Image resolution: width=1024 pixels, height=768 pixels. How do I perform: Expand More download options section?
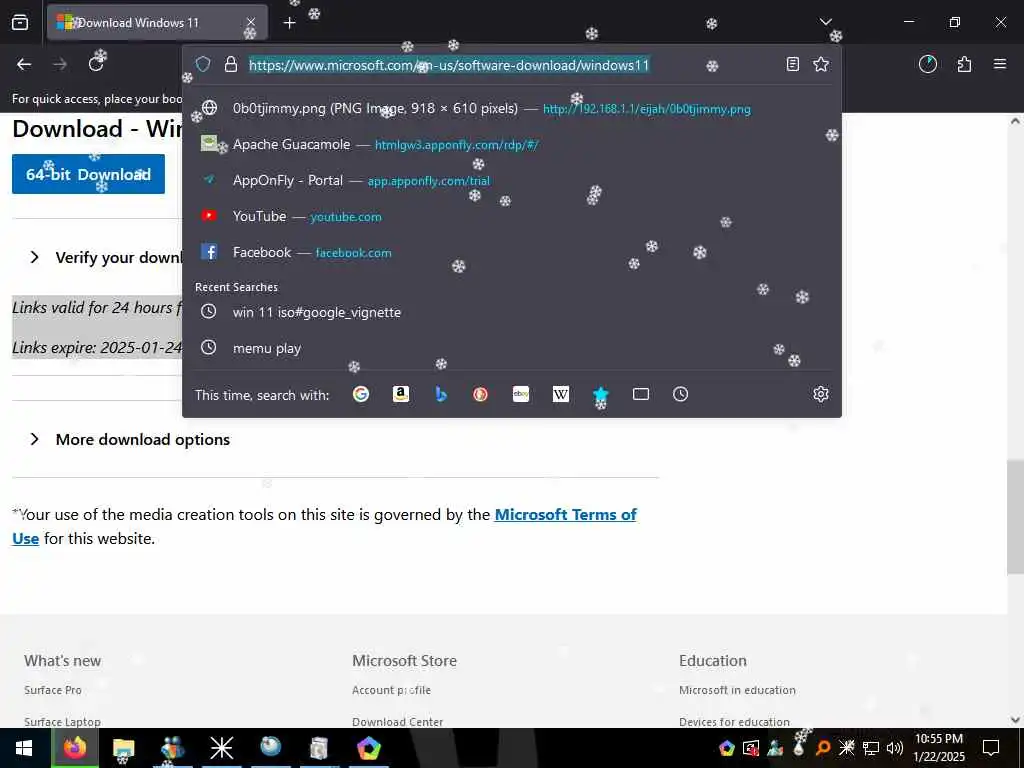coord(130,440)
